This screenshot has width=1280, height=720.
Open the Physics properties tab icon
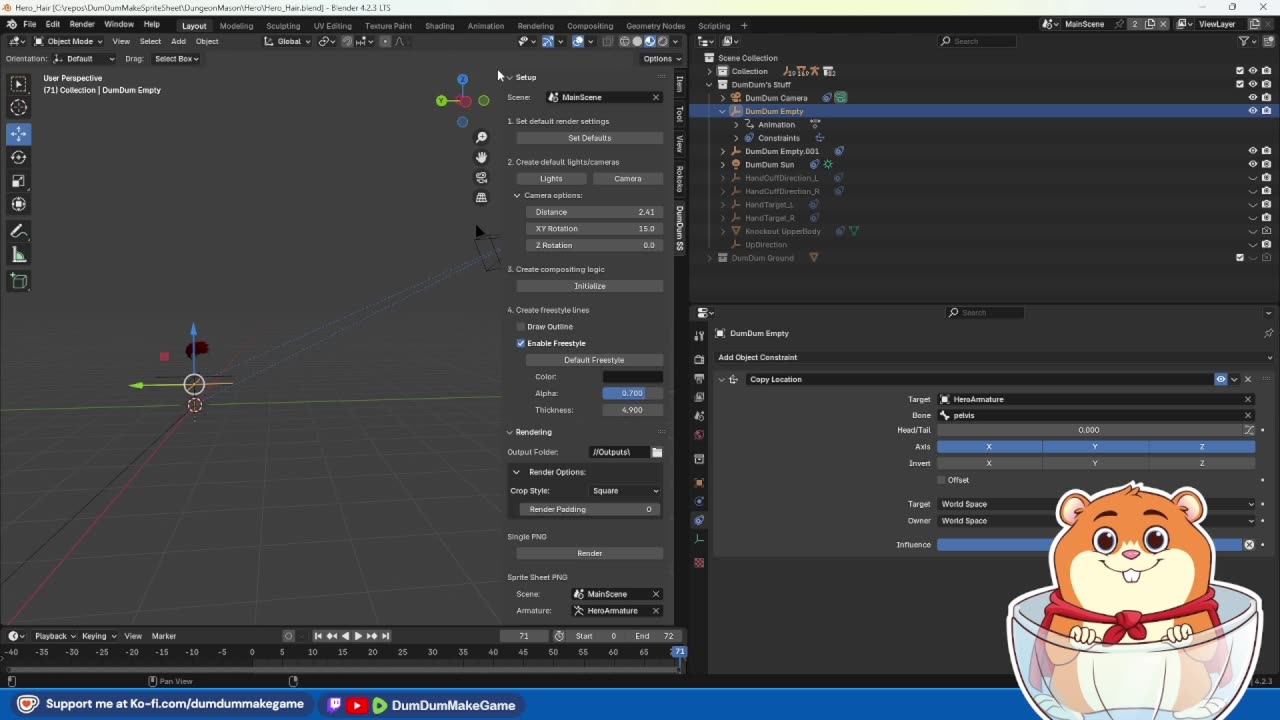699,501
